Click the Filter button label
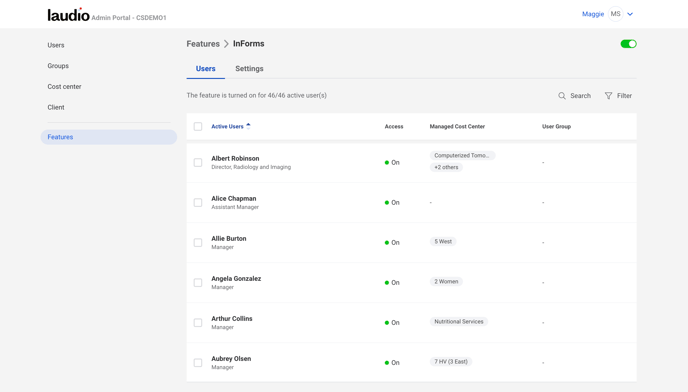688x392 pixels. [624, 96]
